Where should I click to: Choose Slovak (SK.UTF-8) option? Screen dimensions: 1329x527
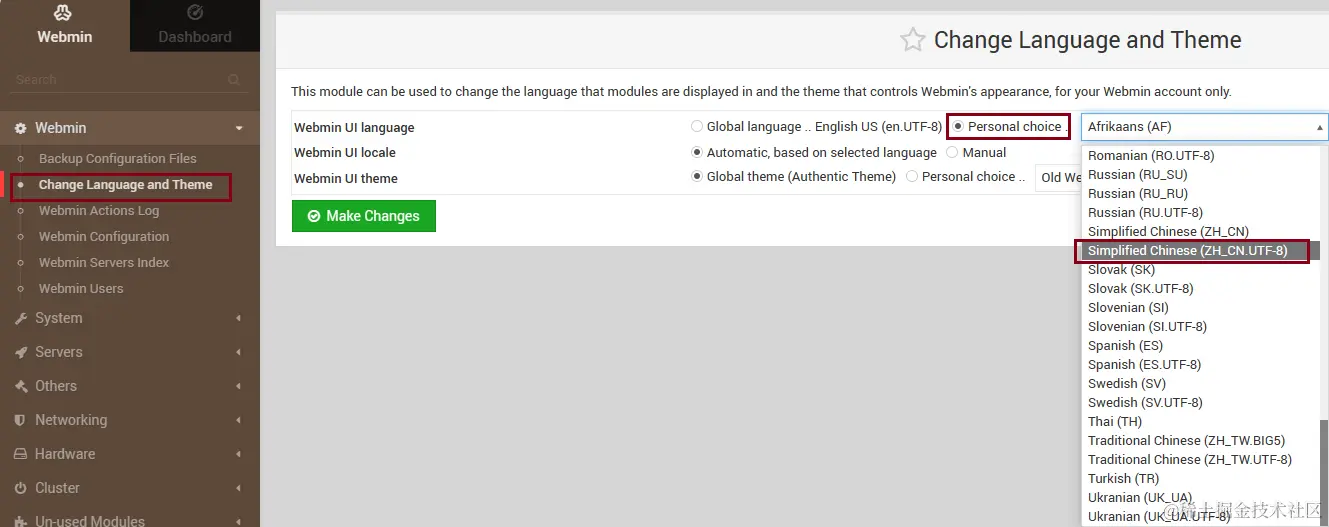click(1200, 289)
